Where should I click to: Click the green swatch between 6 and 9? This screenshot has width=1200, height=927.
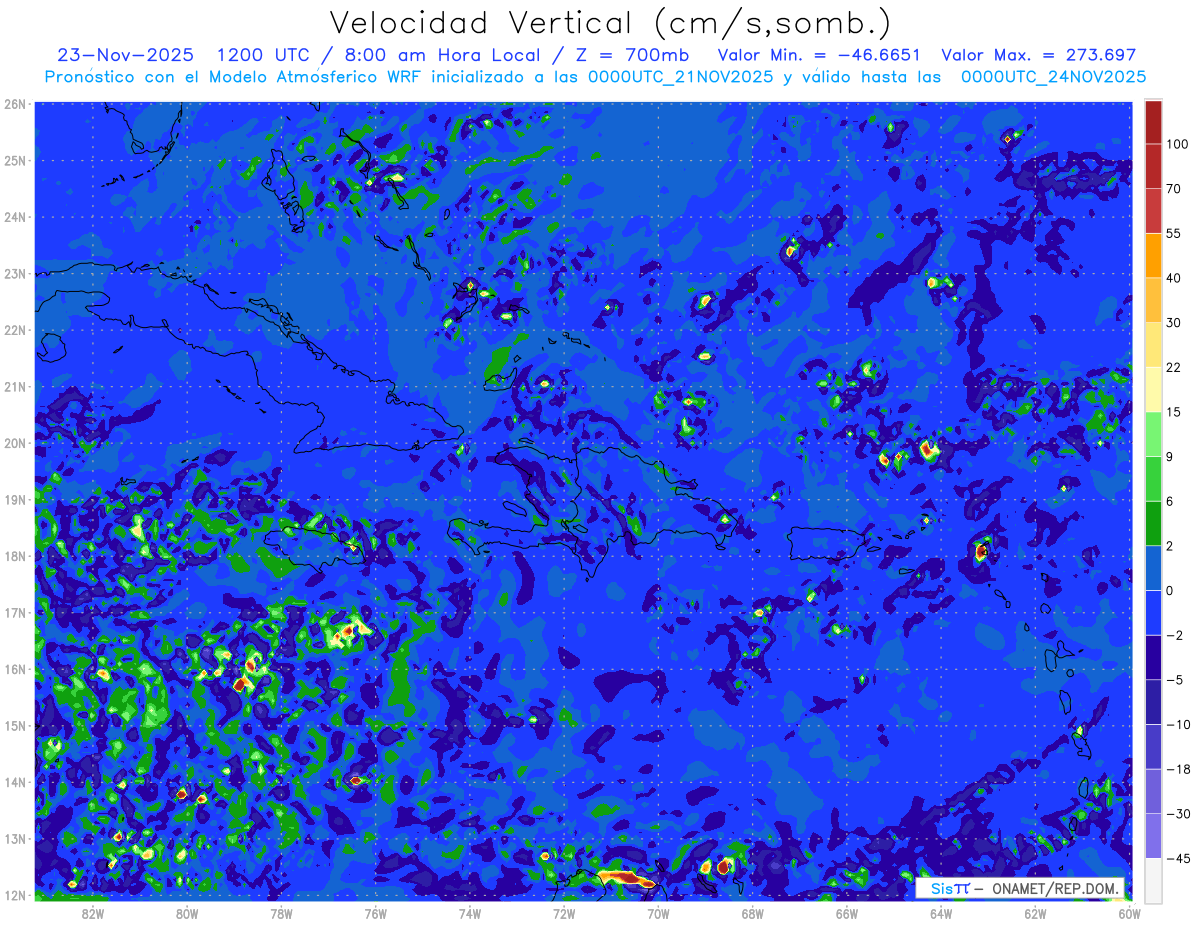(x=1153, y=478)
